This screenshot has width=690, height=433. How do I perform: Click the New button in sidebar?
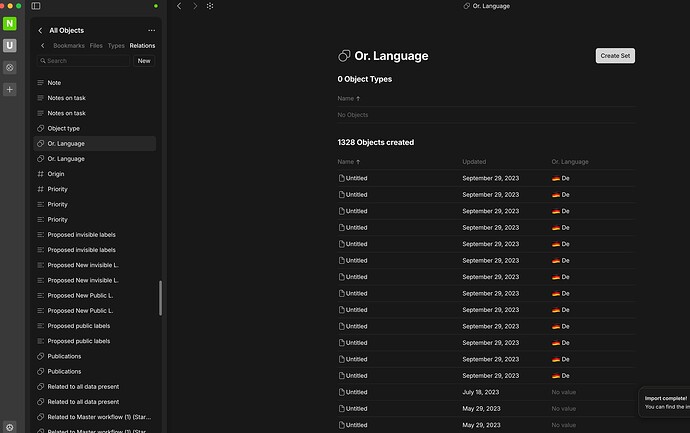(144, 61)
